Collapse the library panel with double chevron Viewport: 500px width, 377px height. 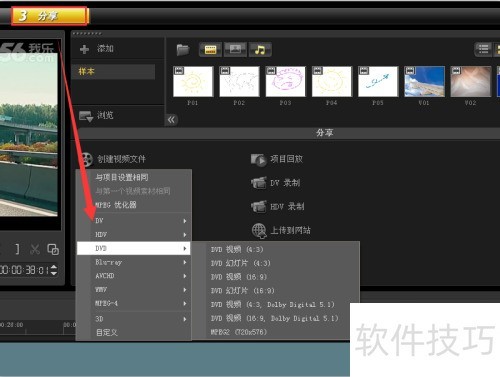tap(171, 120)
